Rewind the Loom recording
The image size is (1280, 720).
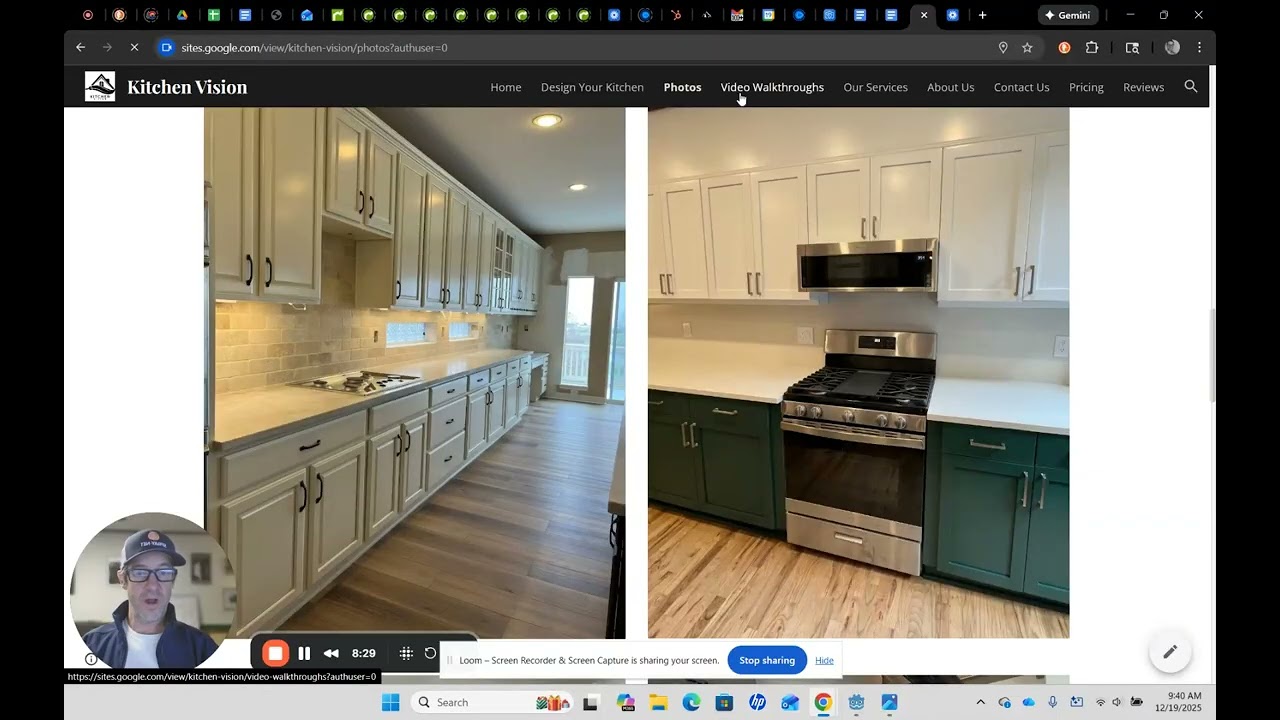tap(331, 654)
